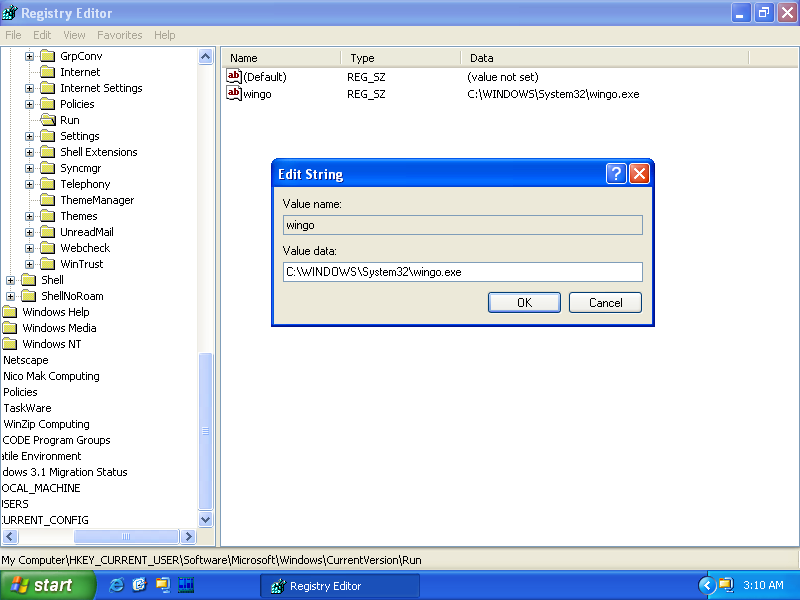Sort values by the Data column header

[x=605, y=58]
